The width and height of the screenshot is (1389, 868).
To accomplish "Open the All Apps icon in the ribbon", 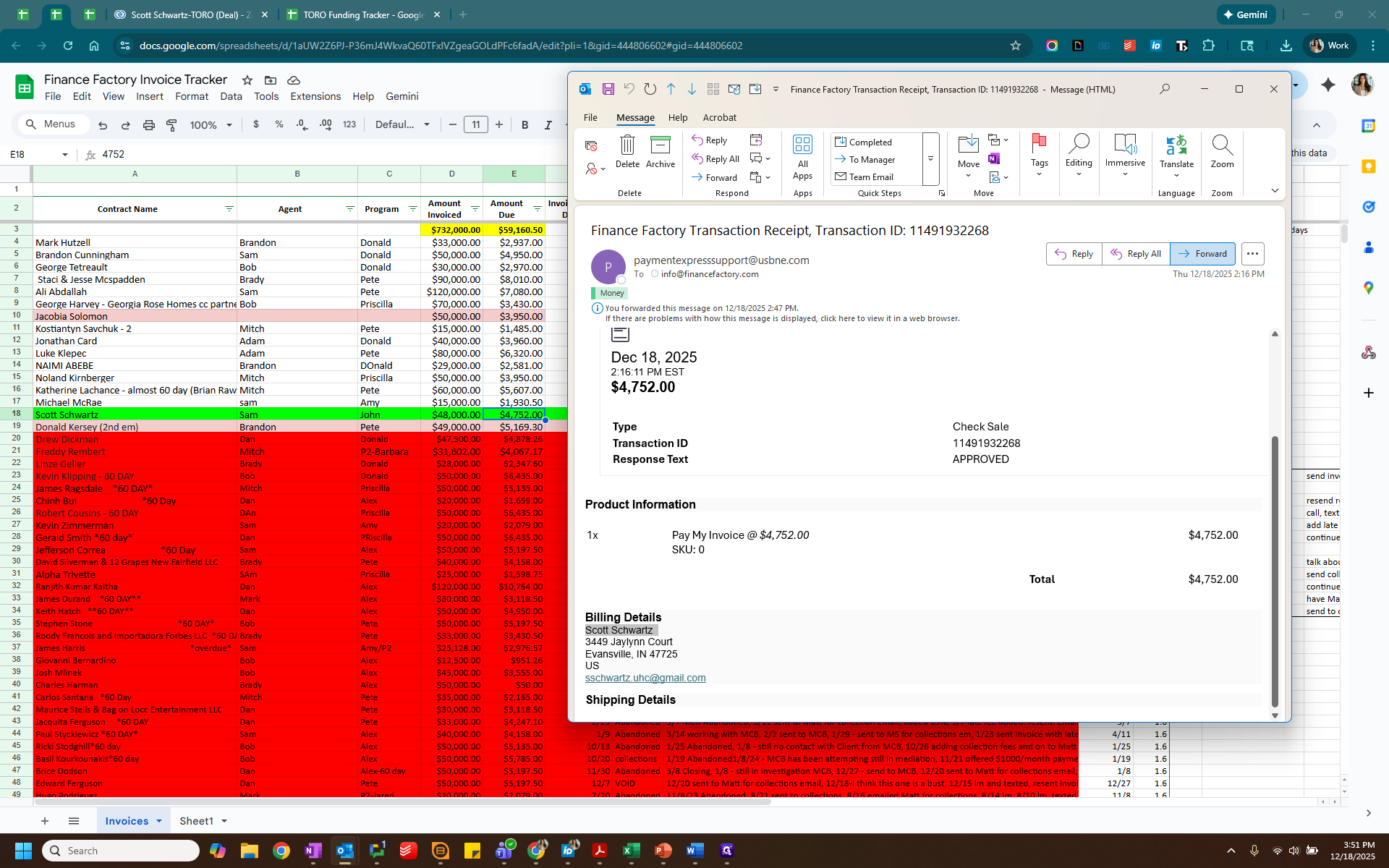I will [x=802, y=145].
